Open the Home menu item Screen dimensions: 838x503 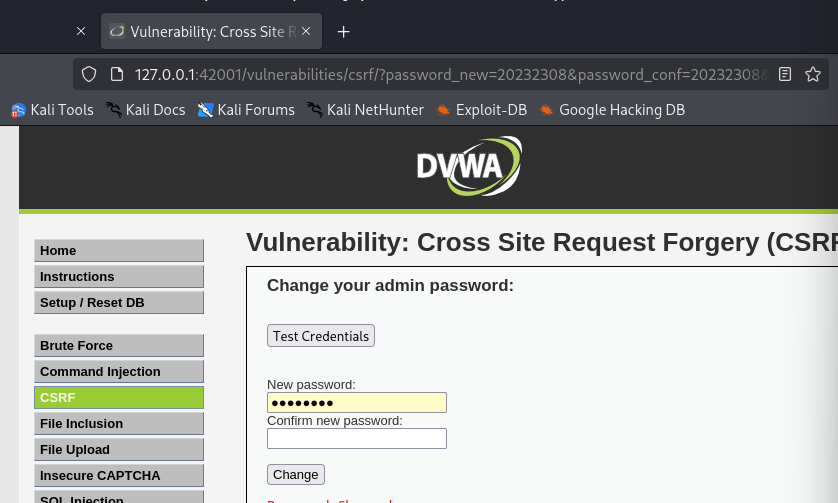(x=119, y=251)
